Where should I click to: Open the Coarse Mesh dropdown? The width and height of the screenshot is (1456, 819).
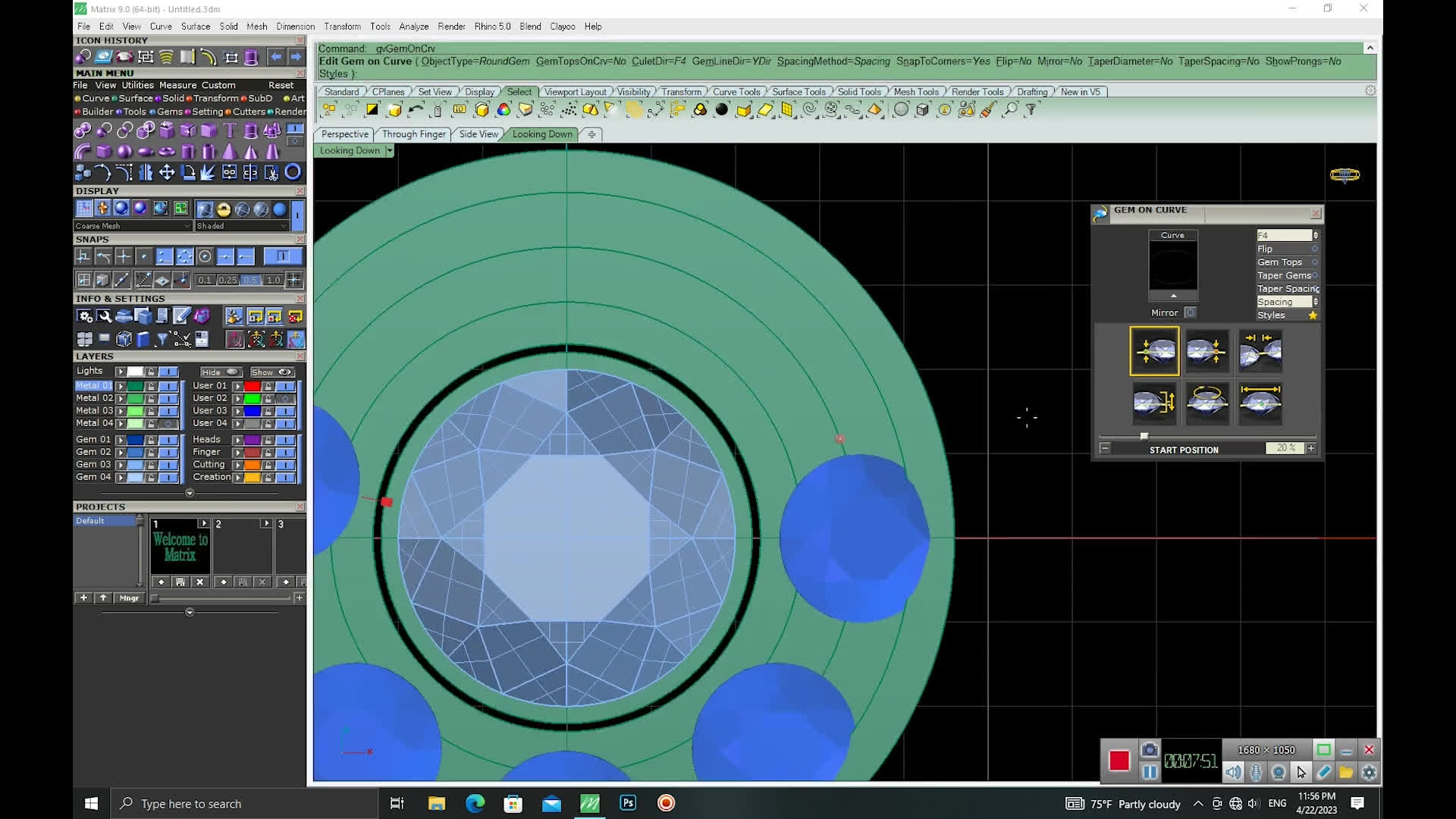coord(187,226)
